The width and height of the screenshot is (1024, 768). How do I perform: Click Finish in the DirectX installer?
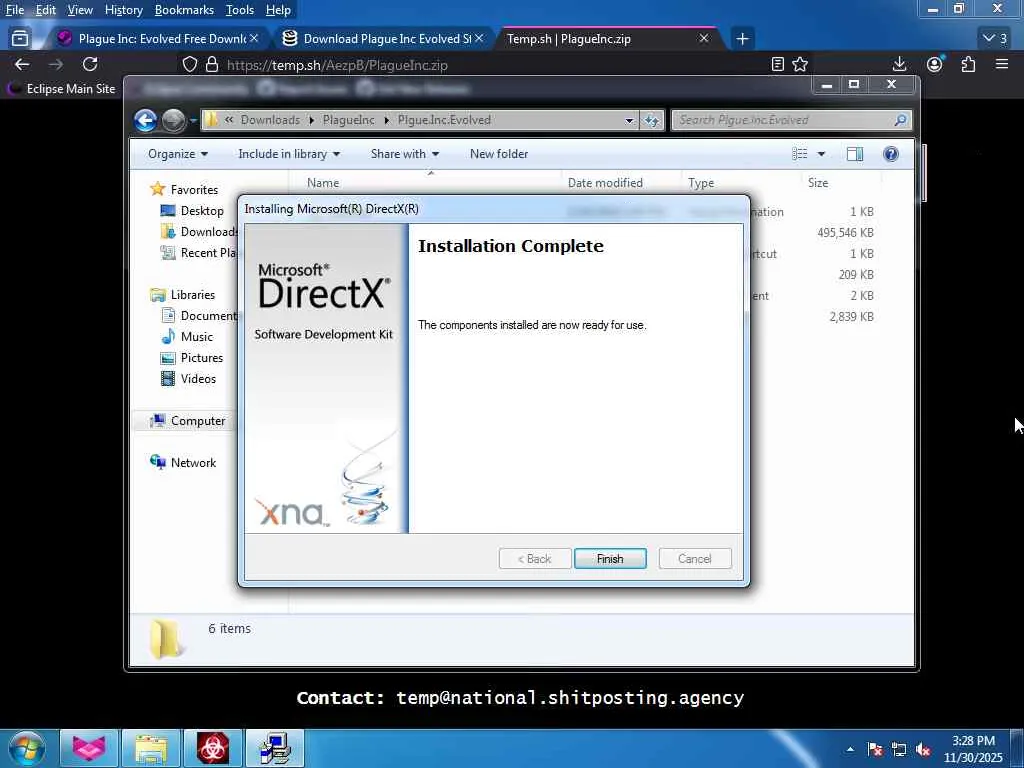point(610,558)
